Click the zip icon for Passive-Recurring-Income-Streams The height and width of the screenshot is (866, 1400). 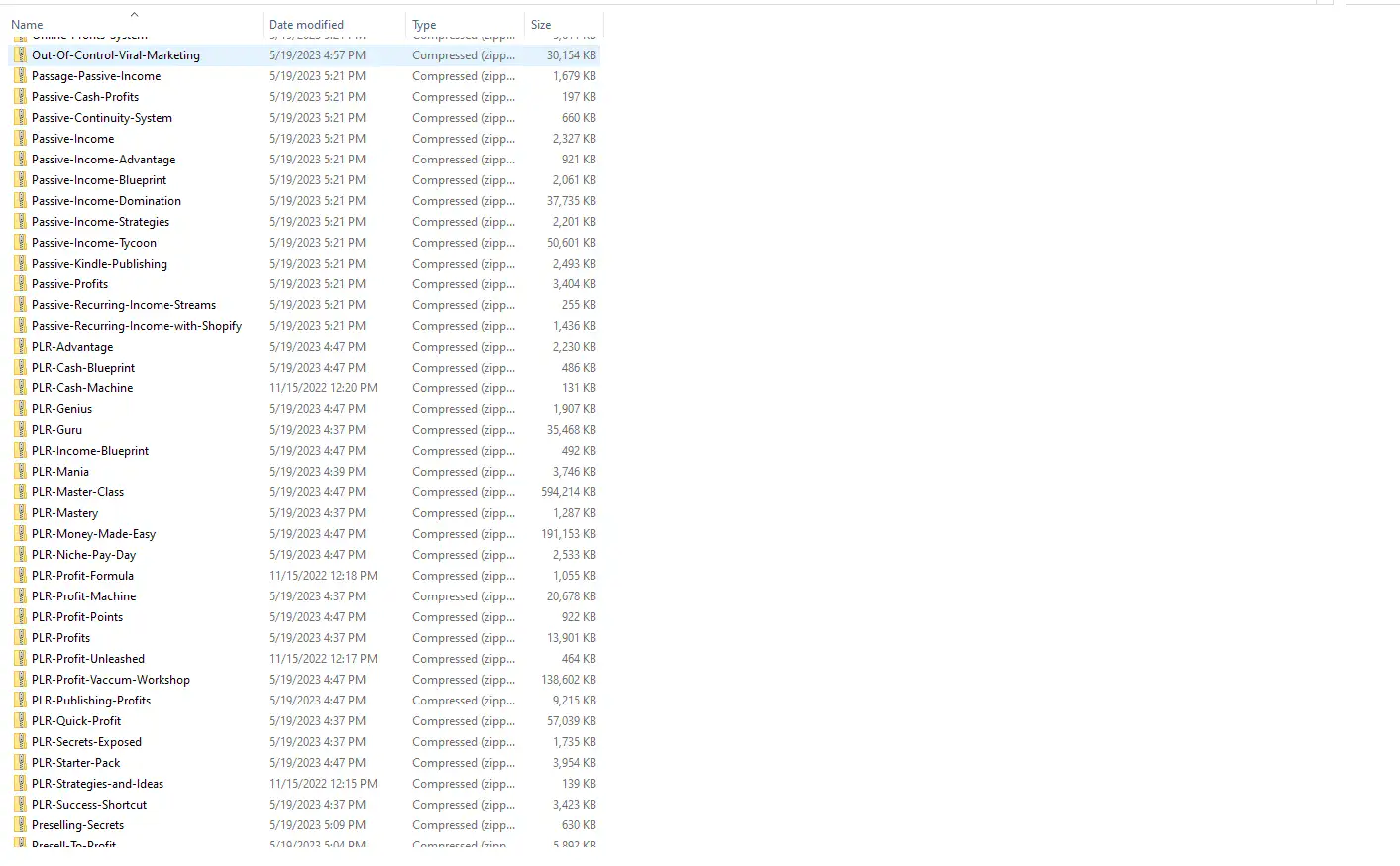click(x=20, y=304)
